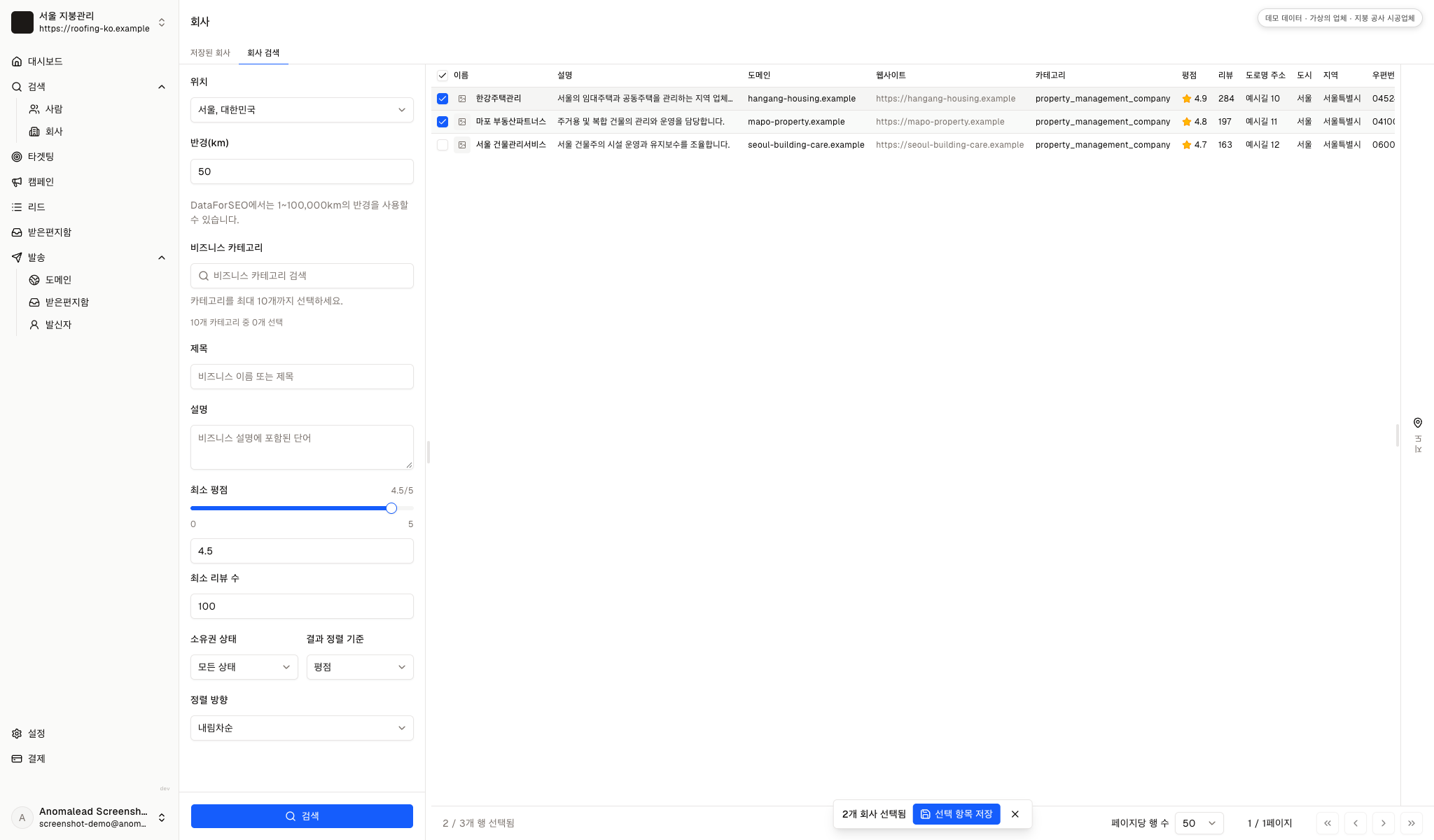The height and width of the screenshot is (840, 1434).
Task: Open the Anomalead account menu
Action: (x=90, y=818)
